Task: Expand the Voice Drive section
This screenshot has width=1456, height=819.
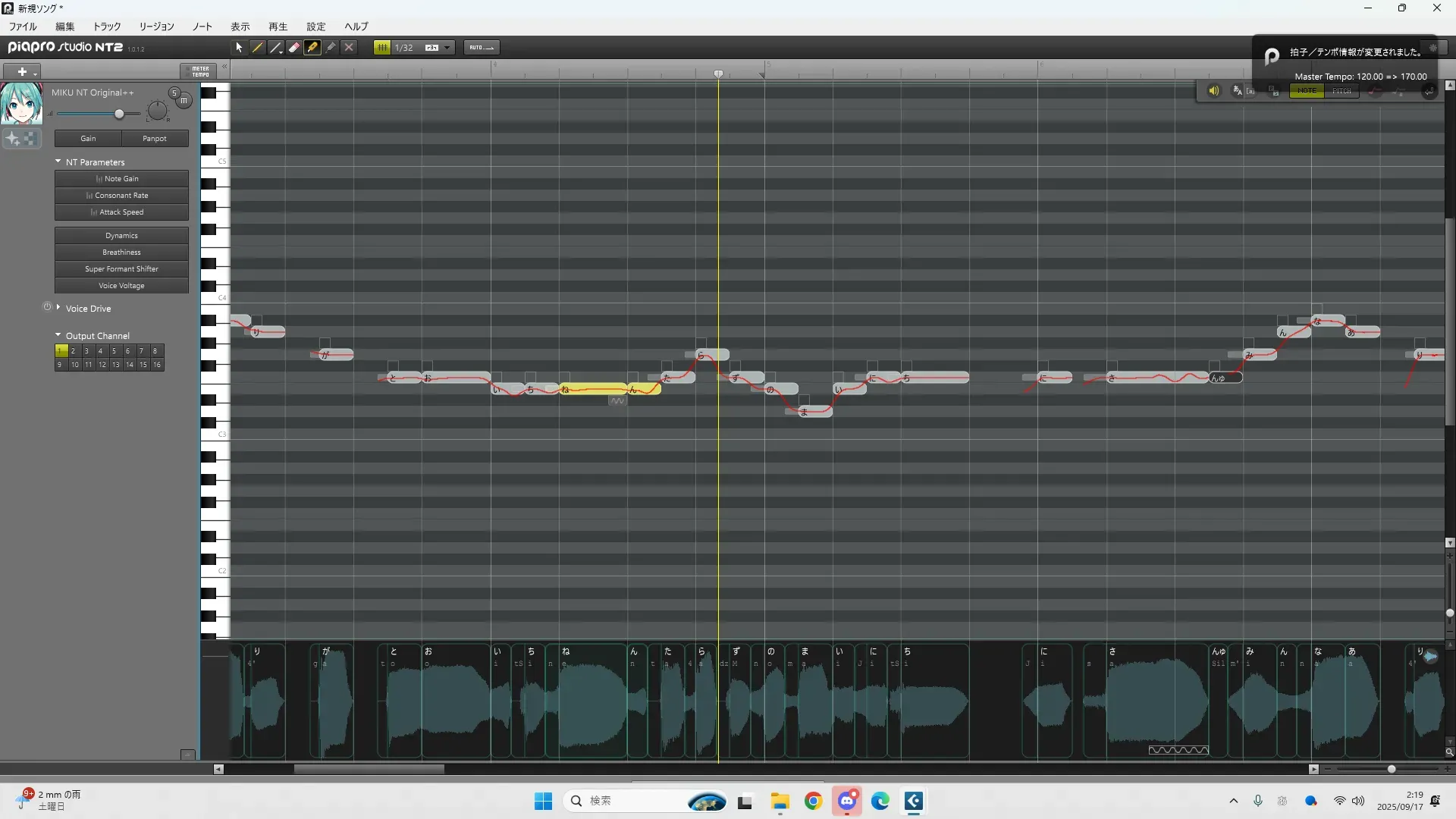Action: [58, 308]
